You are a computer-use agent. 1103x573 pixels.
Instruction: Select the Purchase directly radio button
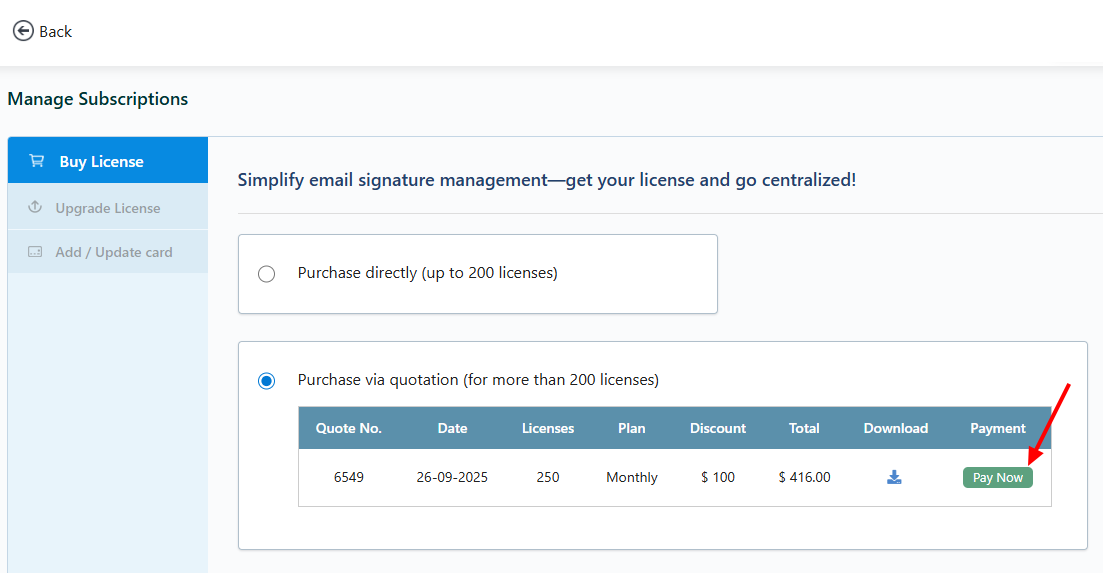point(266,274)
